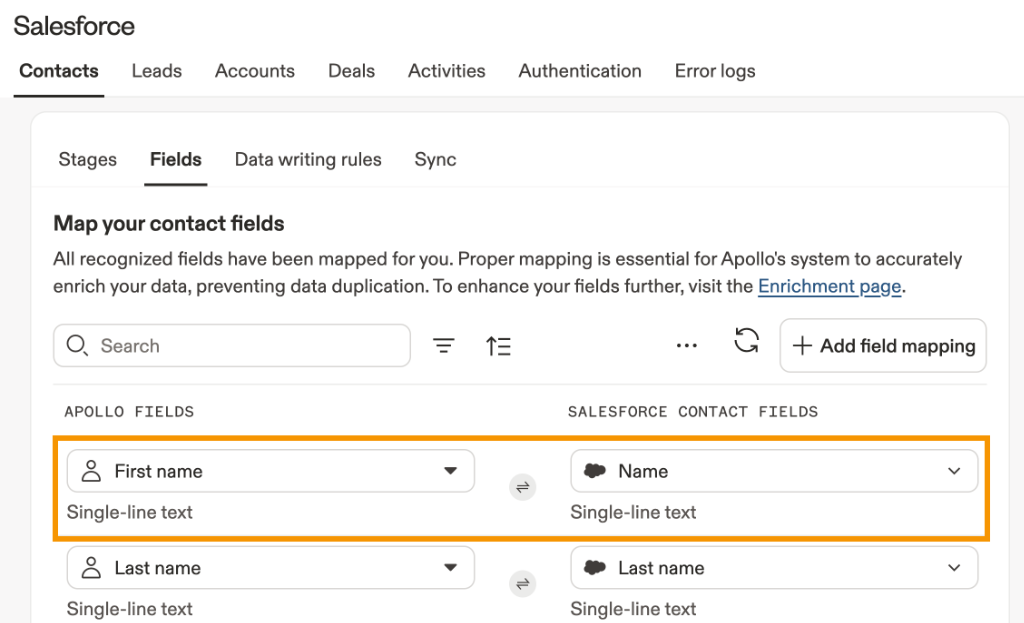The width and height of the screenshot is (1024, 623).
Task: Click the person icon beside Last name
Action: click(91, 567)
